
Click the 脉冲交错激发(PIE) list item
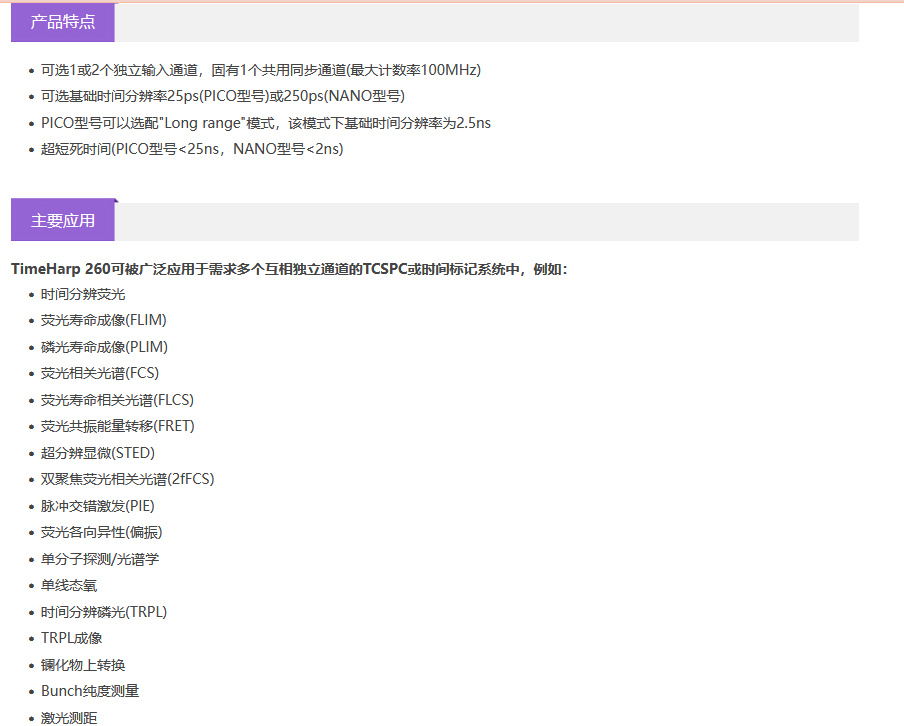pos(97,506)
